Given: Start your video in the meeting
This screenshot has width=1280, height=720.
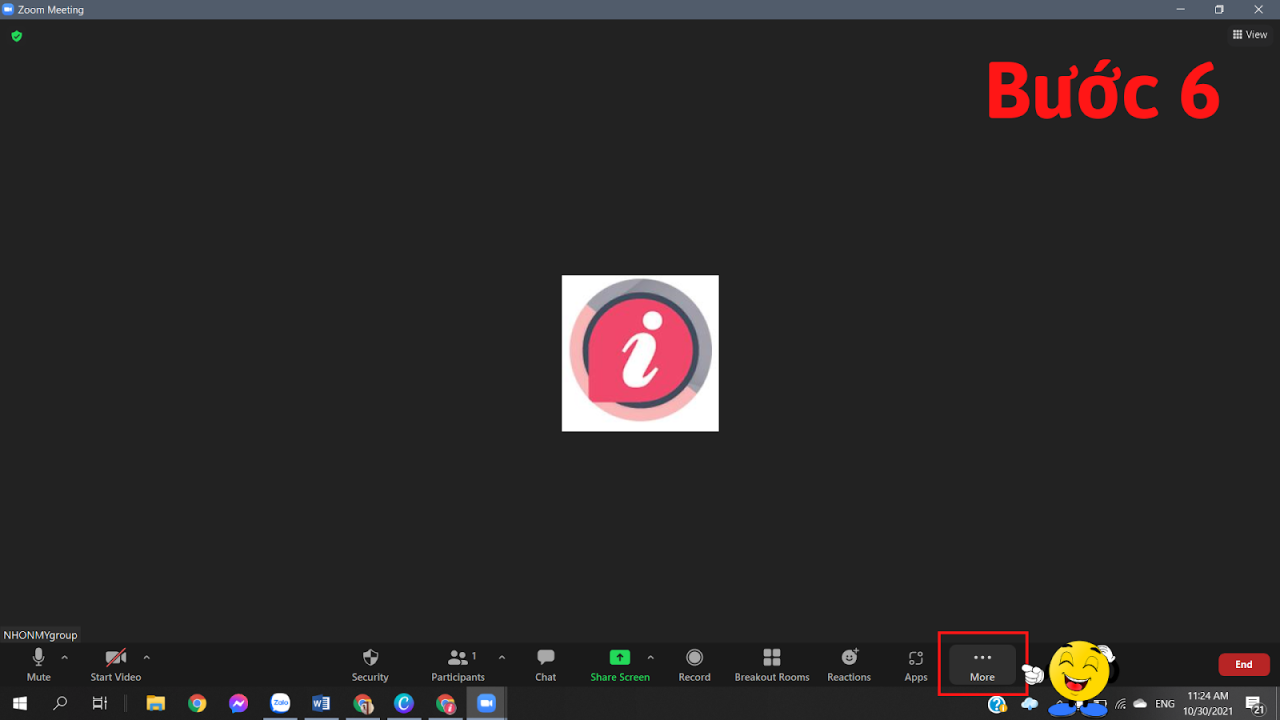Looking at the screenshot, I should tap(113, 663).
